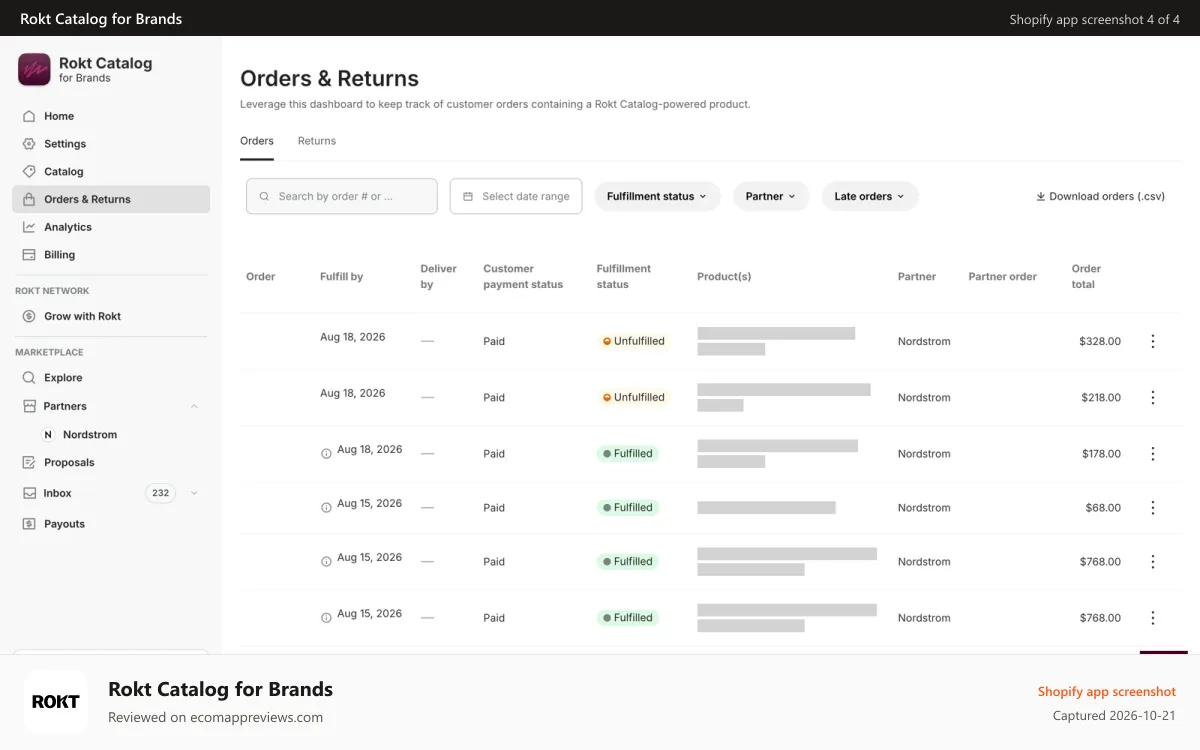
Task: Click the Partner order column header
Action: (1003, 277)
